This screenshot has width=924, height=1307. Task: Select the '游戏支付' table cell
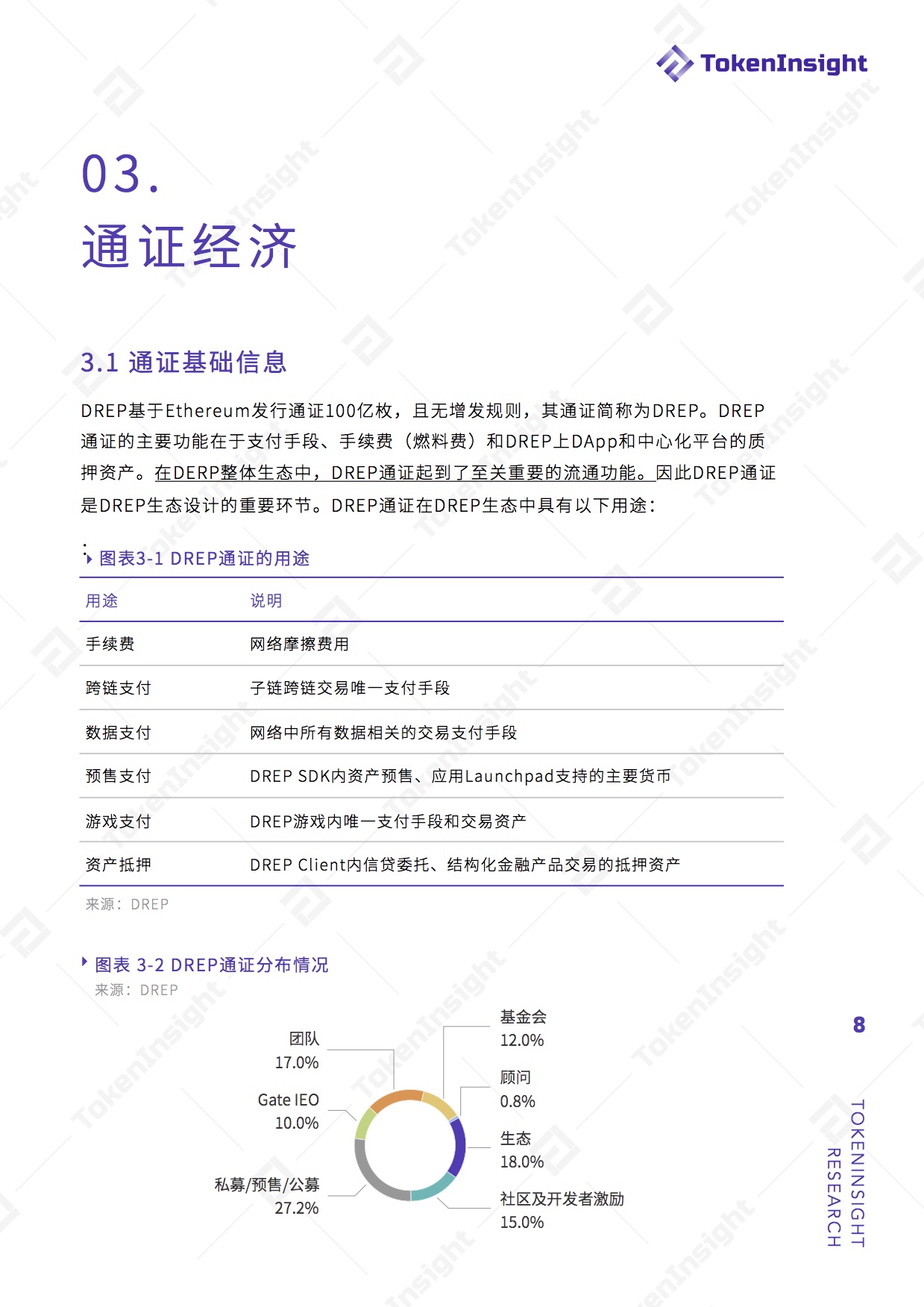point(118,821)
